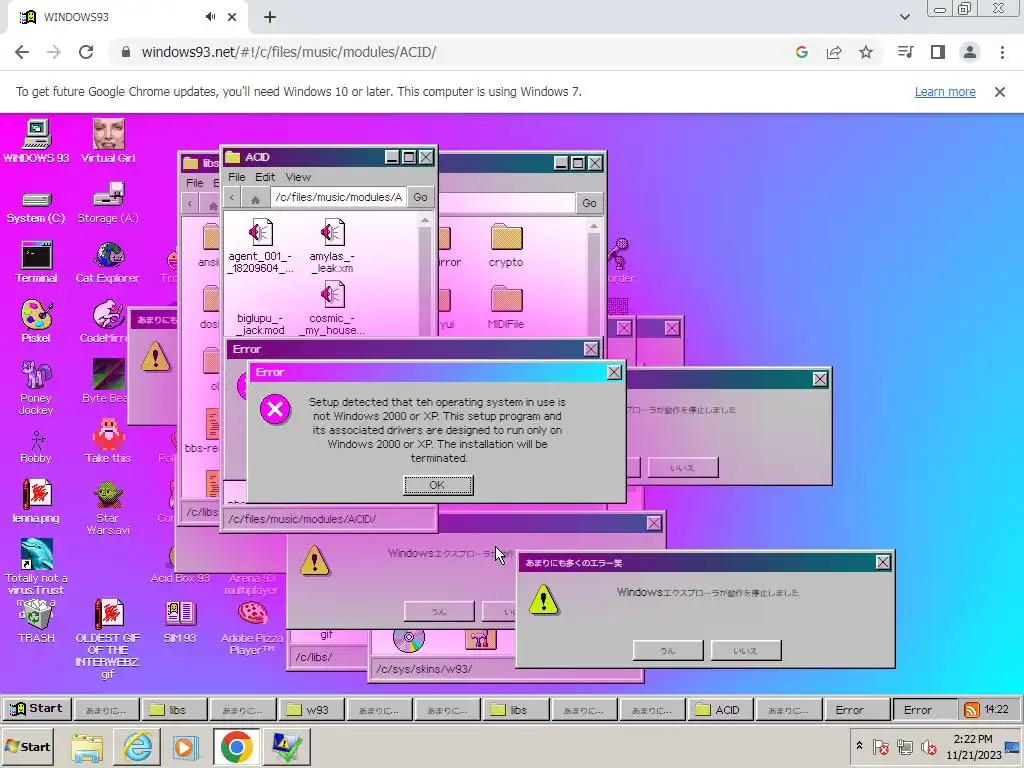Open the Robby desktop icon
This screenshot has width=1024, height=768.
coord(36,447)
